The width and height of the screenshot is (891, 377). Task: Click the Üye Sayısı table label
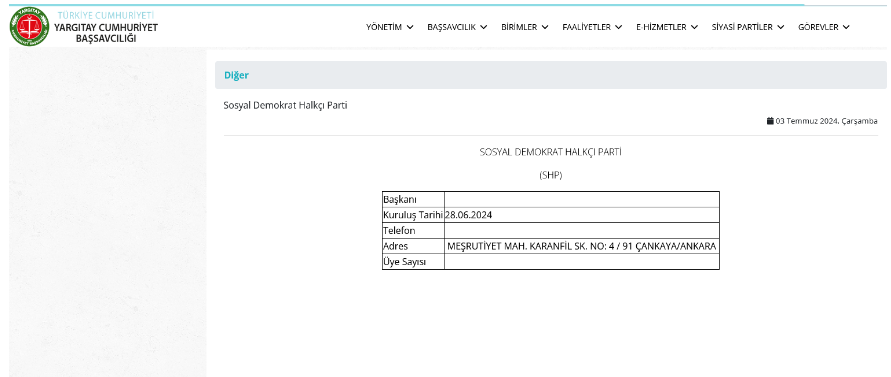[405, 262]
